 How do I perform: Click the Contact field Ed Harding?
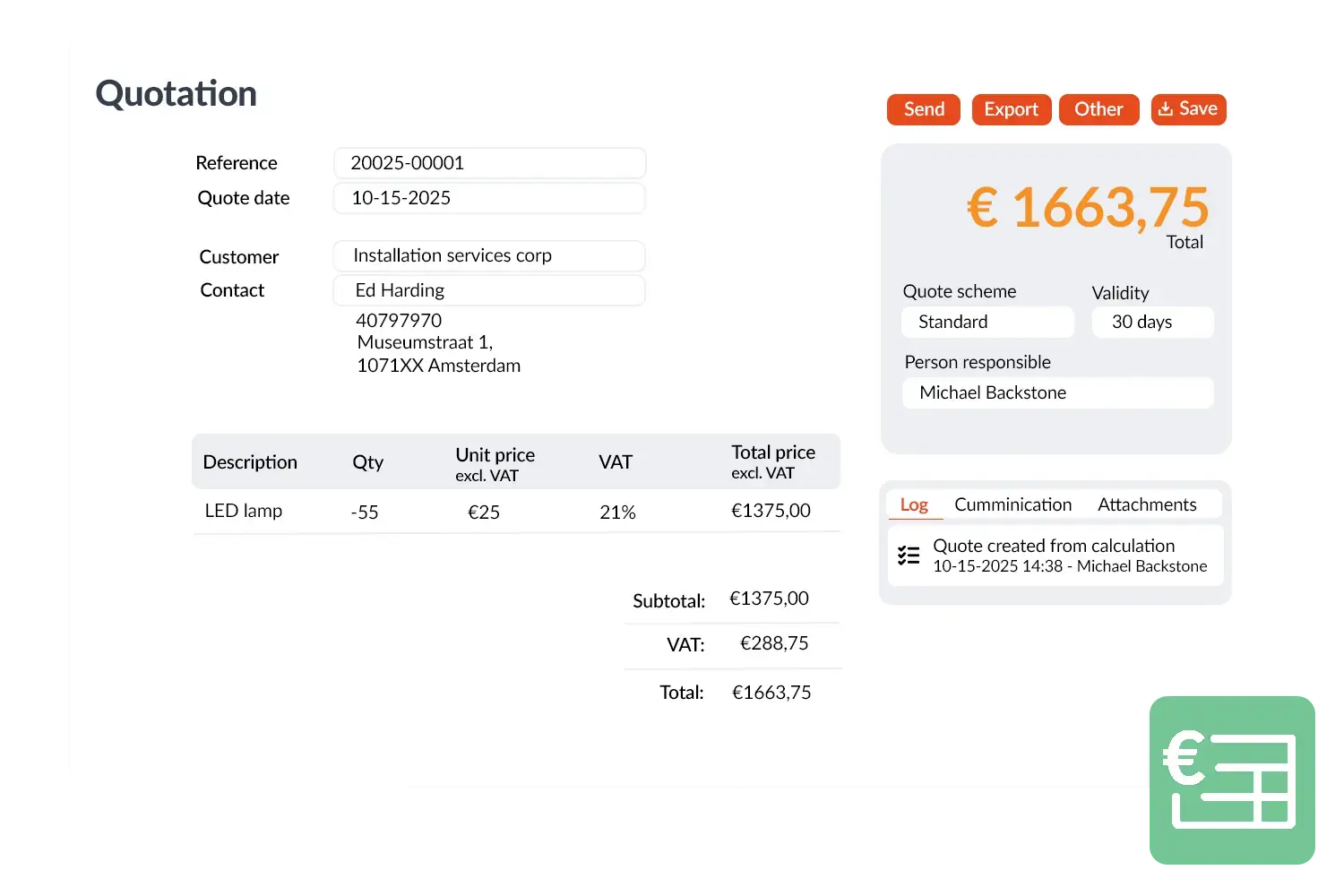point(489,290)
